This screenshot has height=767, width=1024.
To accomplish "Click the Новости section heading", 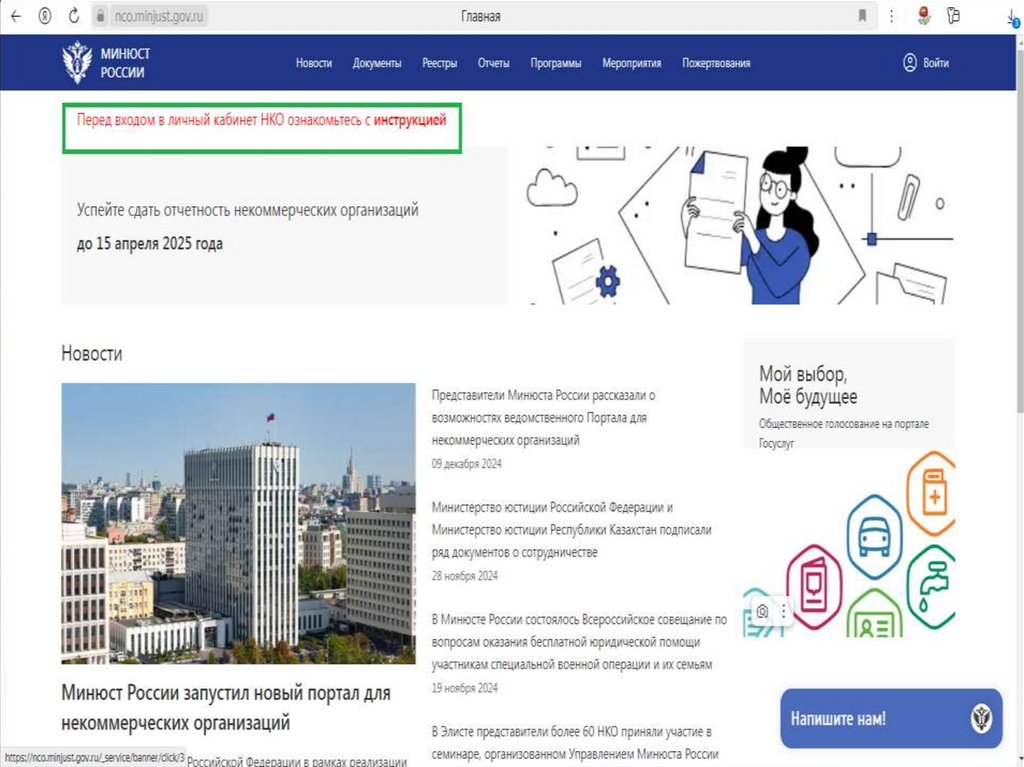I will pos(91,353).
